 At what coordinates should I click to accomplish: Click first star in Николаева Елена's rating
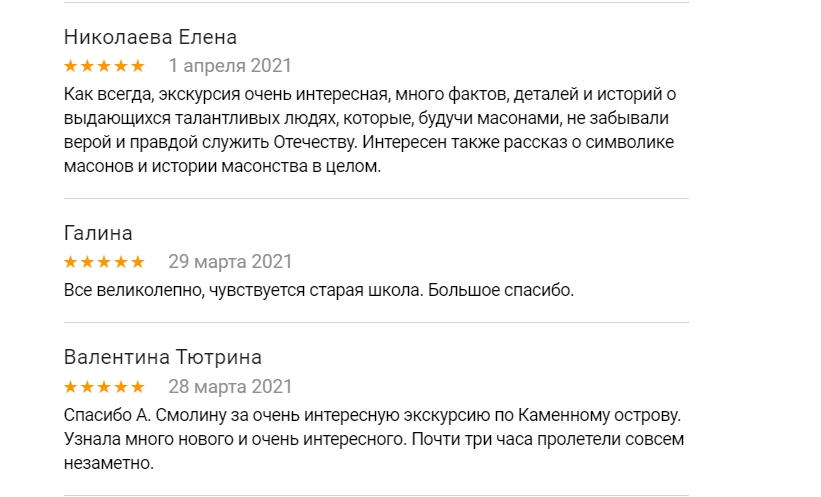(x=71, y=67)
